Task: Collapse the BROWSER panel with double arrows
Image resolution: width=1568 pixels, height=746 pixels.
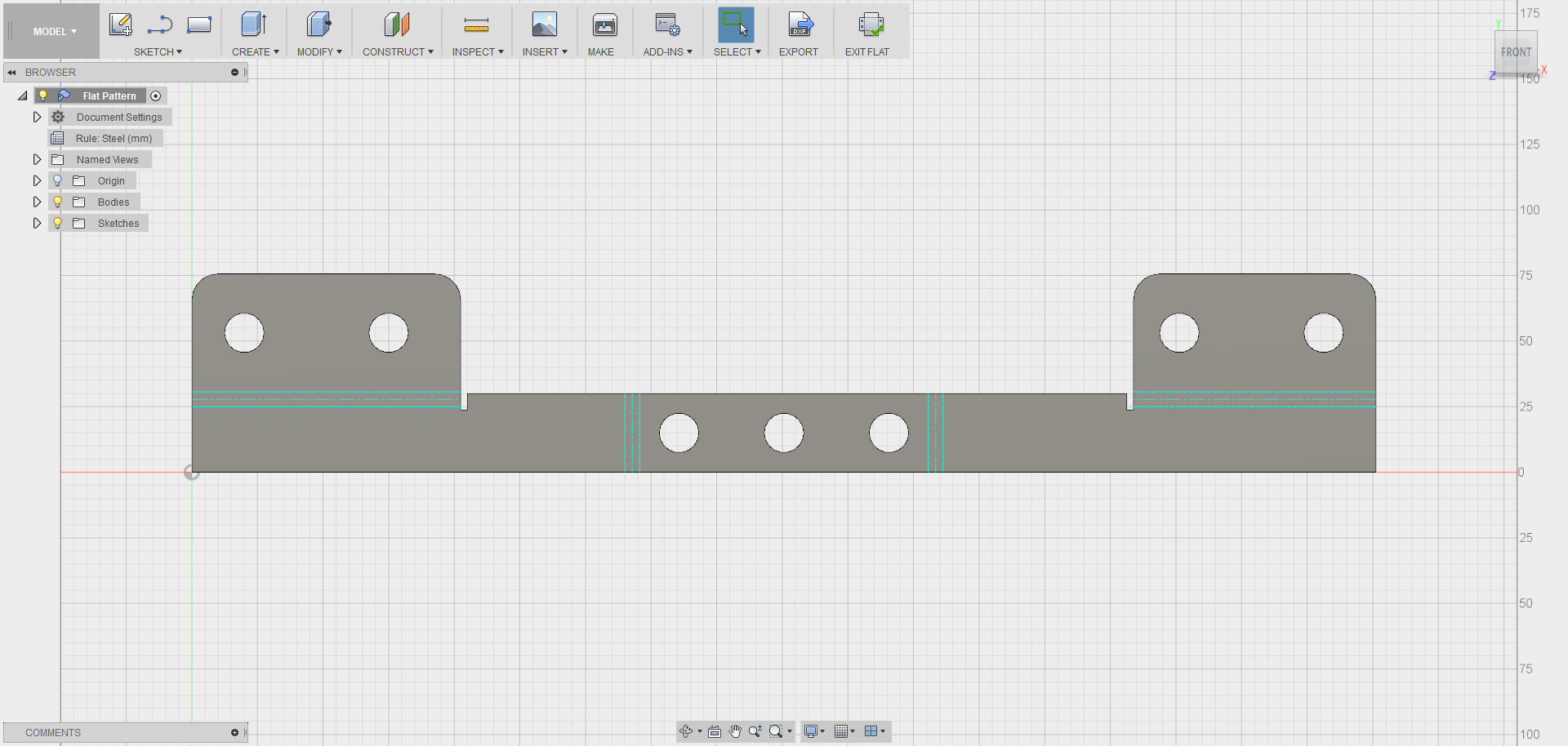Action: (11, 72)
